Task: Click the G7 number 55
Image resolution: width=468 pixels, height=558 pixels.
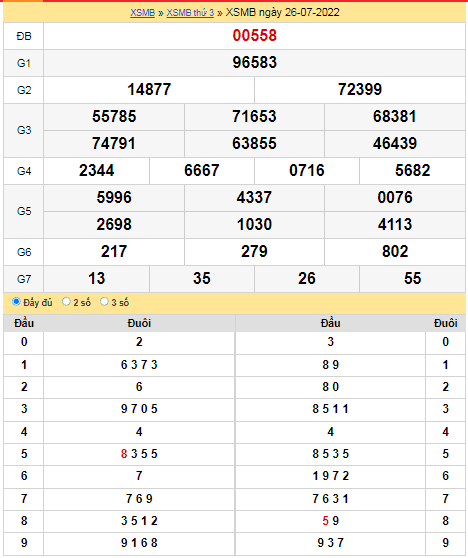Action: tap(412, 279)
